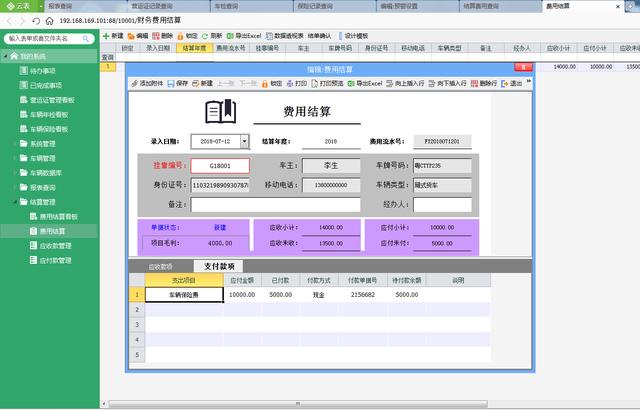The height and width of the screenshot is (410, 640).
Task: Expand 系统管理 in the sidebar tree
Action: [16, 144]
